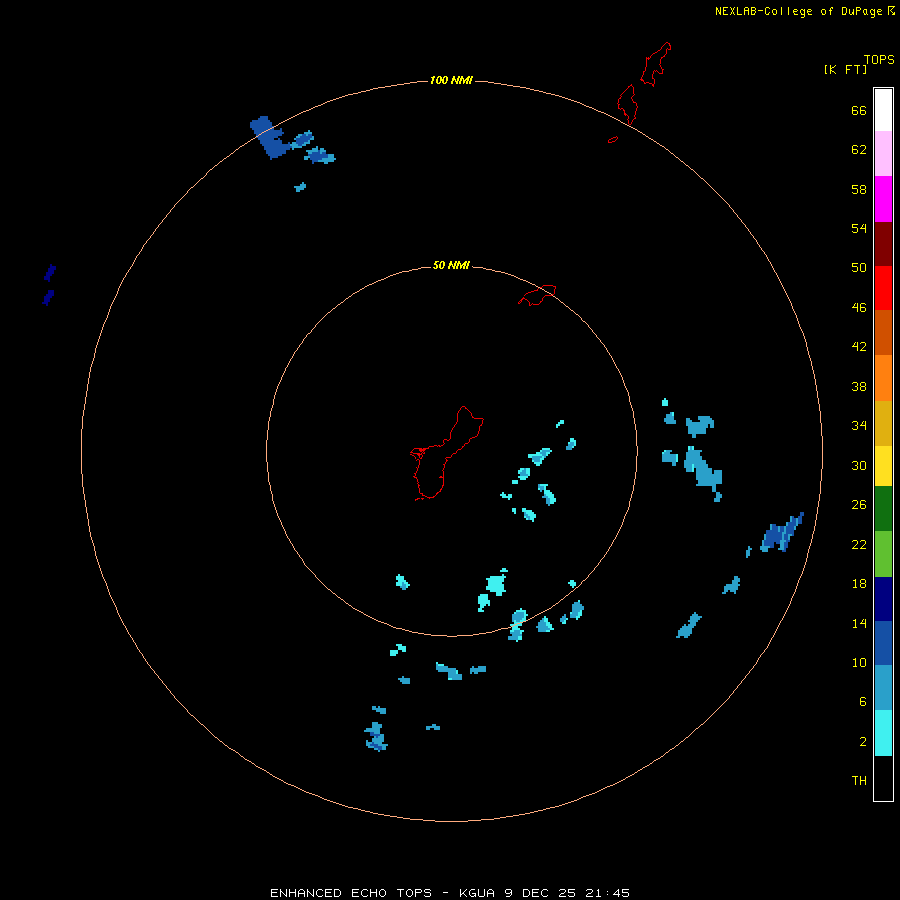Click the medium blue 10 kft swatch
This screenshot has width=900, height=900.
pyautogui.click(x=883, y=643)
